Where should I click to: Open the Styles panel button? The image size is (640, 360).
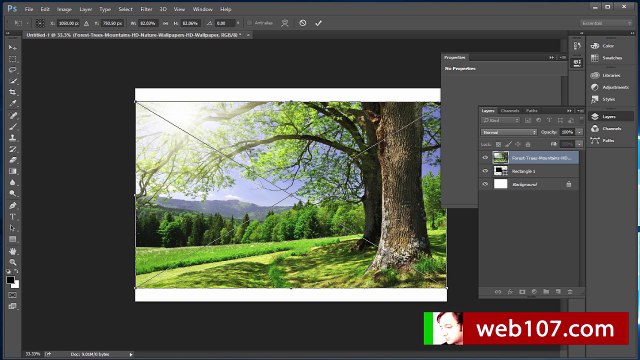pyautogui.click(x=604, y=99)
